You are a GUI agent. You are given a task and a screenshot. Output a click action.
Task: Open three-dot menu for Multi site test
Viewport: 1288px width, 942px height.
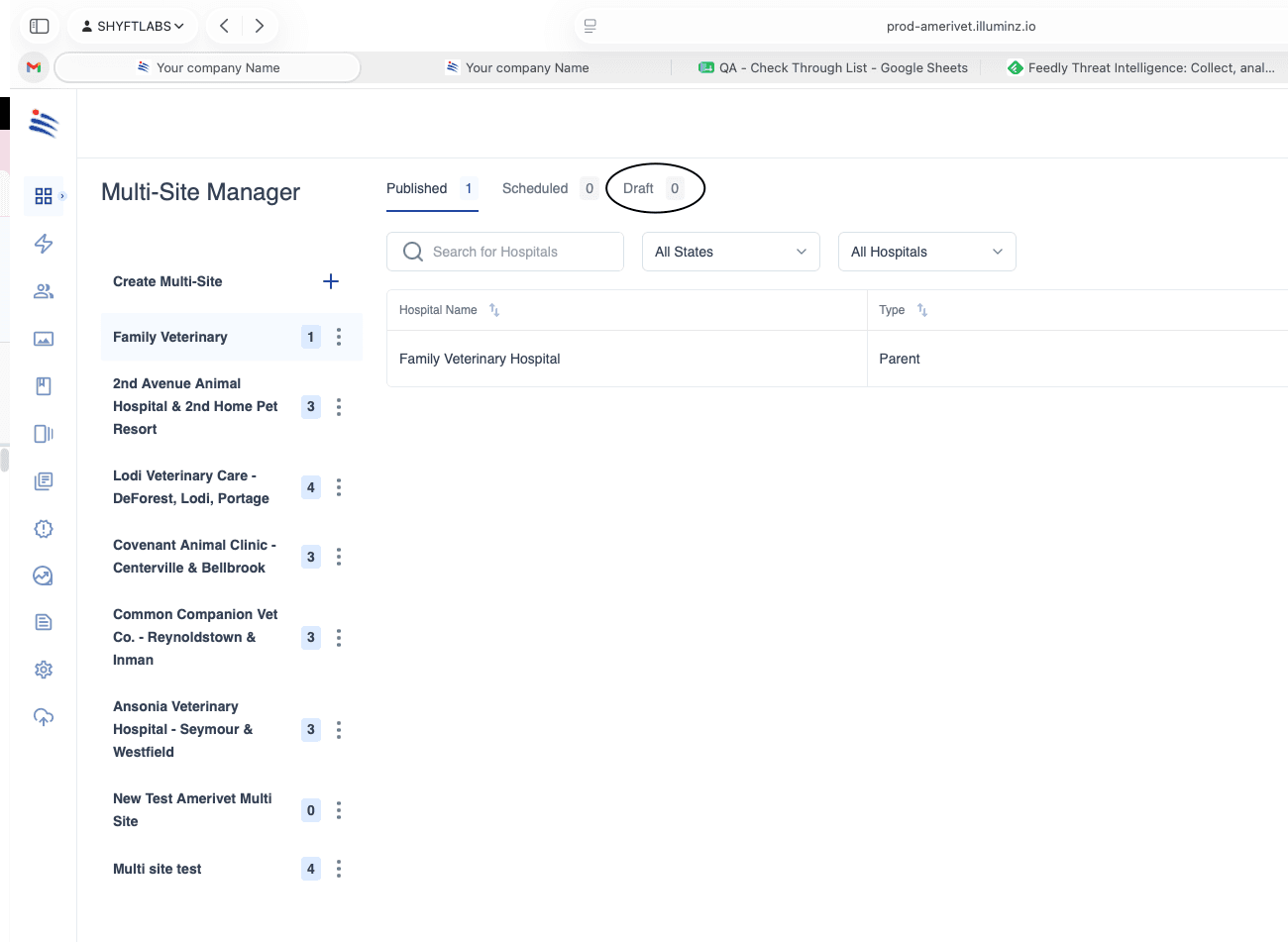pos(339,869)
